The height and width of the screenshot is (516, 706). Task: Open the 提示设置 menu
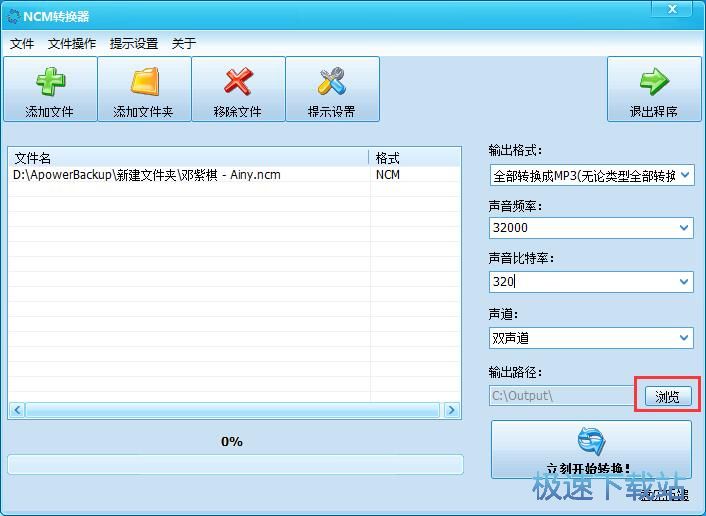click(x=134, y=43)
